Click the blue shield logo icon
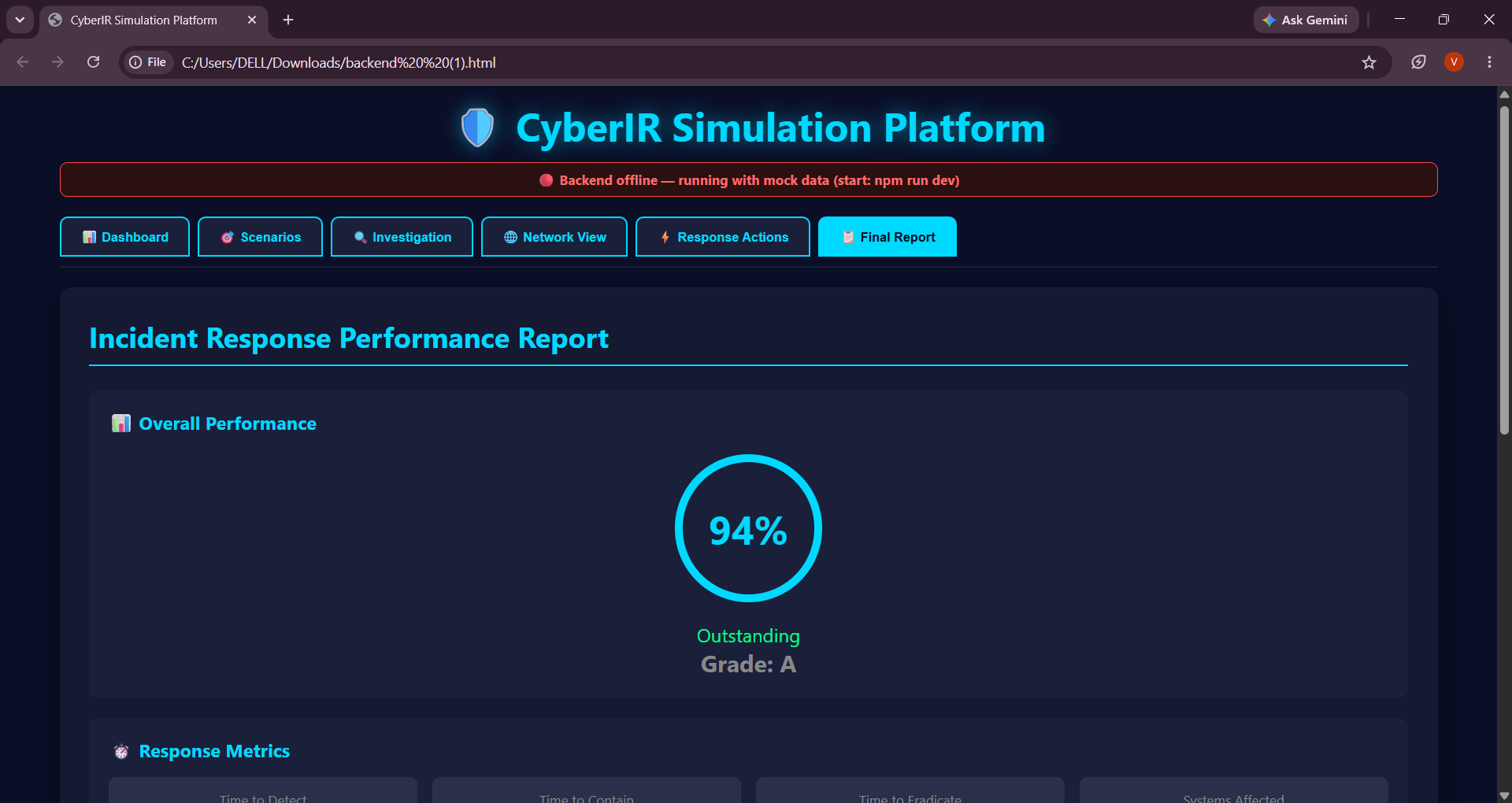The image size is (1512, 803). pyautogui.click(x=477, y=128)
